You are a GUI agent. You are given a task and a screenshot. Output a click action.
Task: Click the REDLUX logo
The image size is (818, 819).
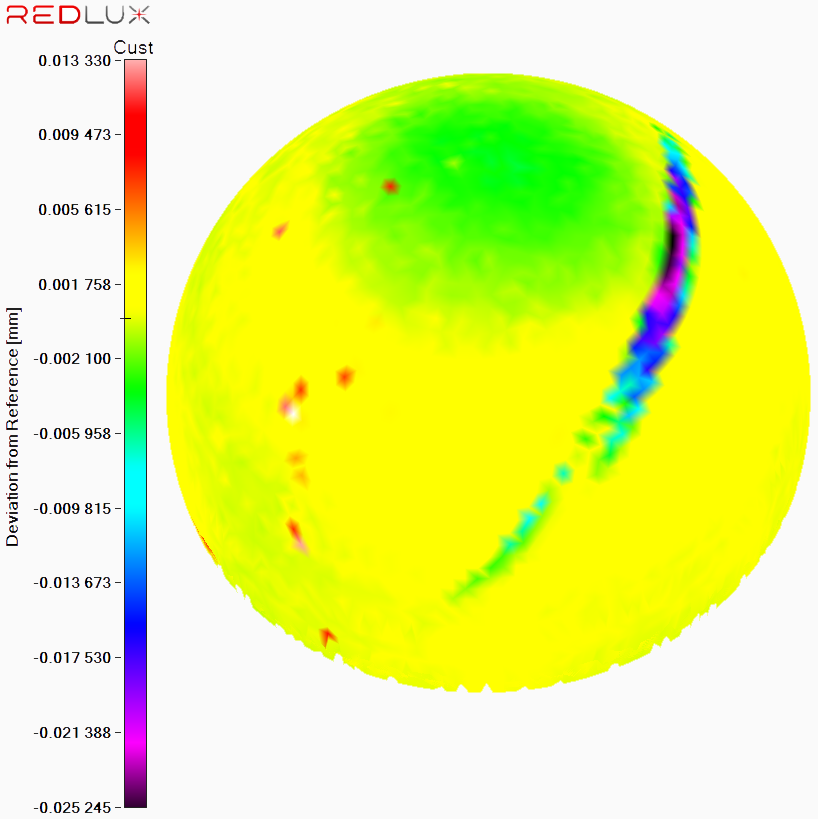[x=79, y=15]
